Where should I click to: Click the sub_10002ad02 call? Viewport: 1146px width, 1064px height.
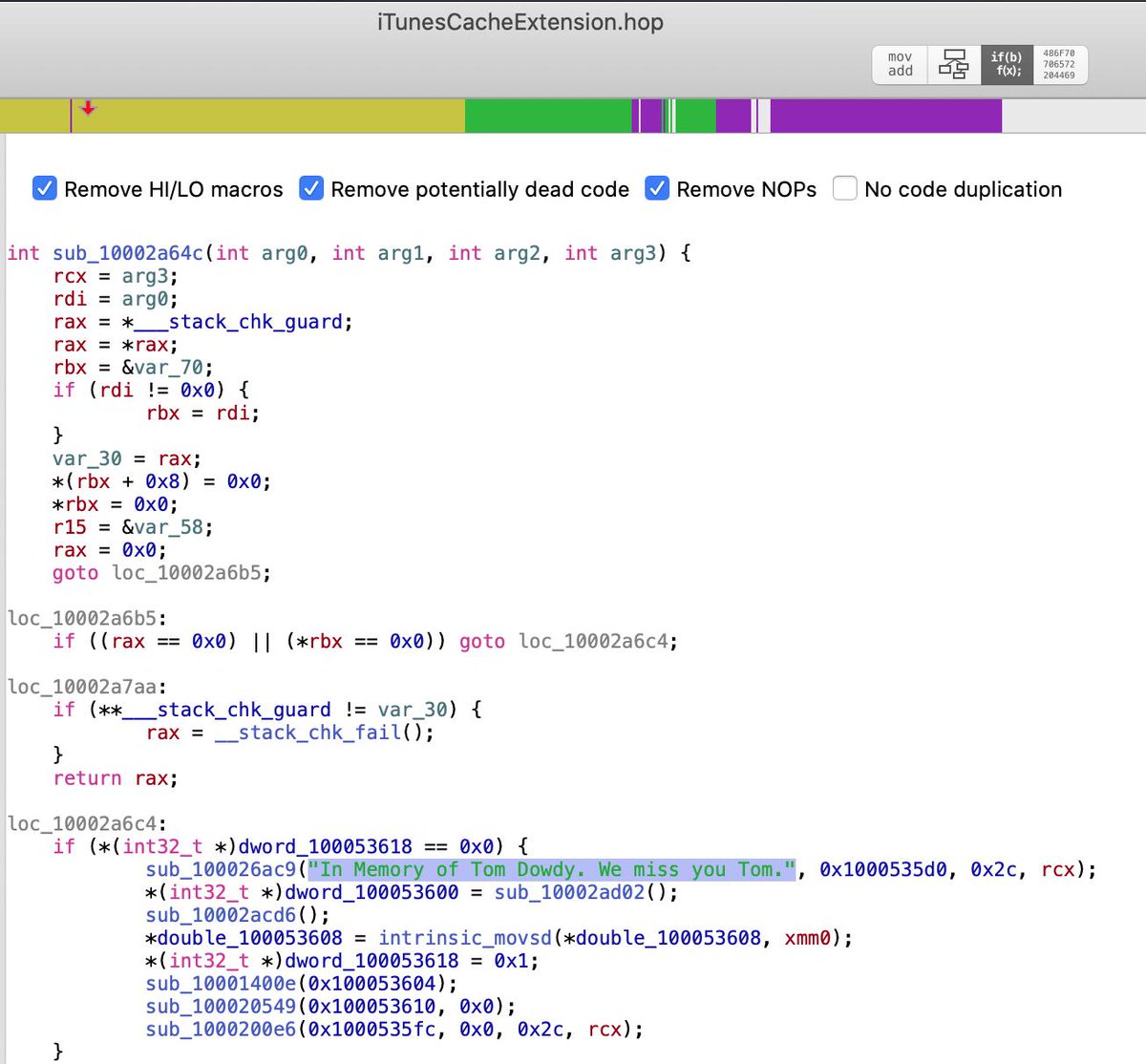pyautogui.click(x=569, y=893)
